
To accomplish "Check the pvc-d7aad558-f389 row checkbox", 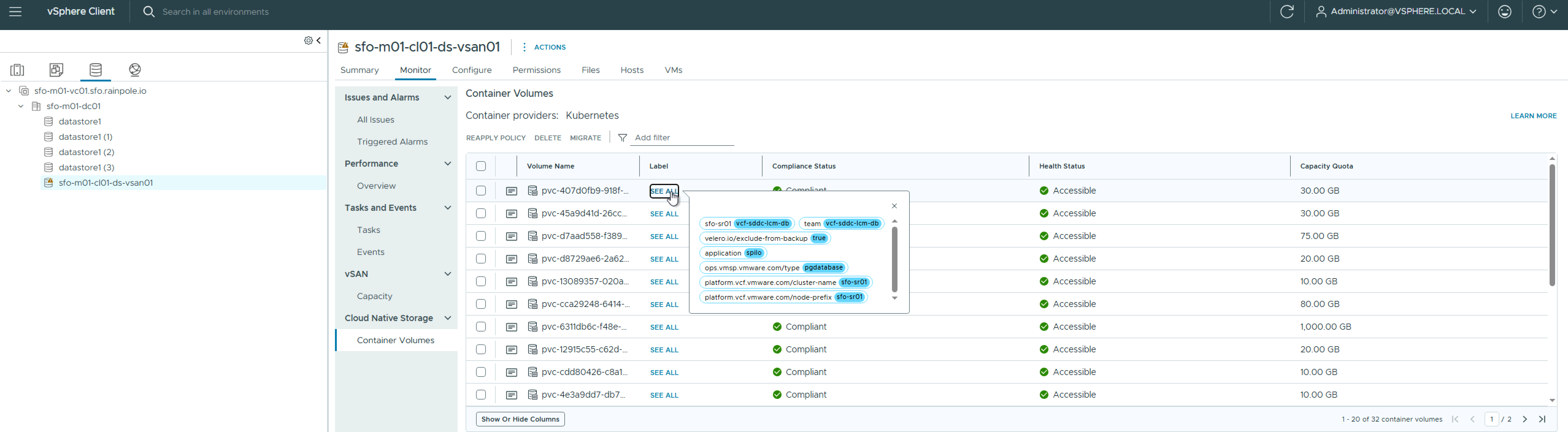I will click(481, 236).
